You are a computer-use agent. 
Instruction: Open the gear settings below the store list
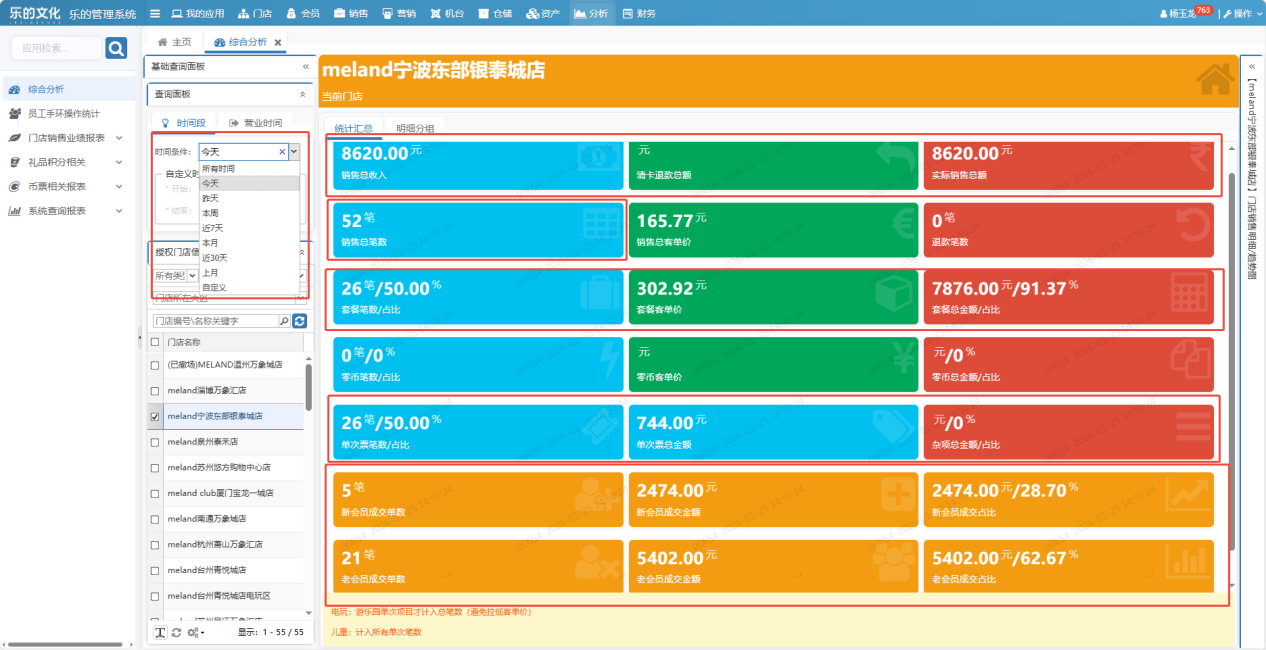[195, 632]
